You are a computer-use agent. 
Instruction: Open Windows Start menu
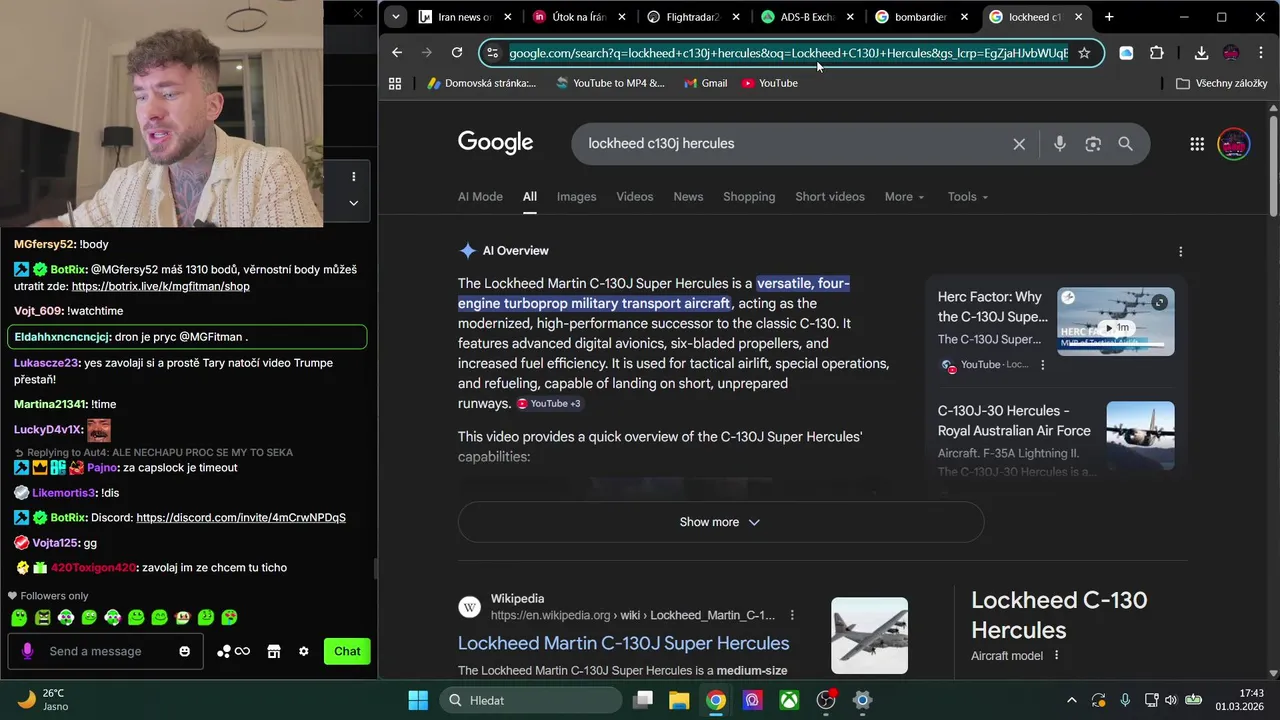418,700
